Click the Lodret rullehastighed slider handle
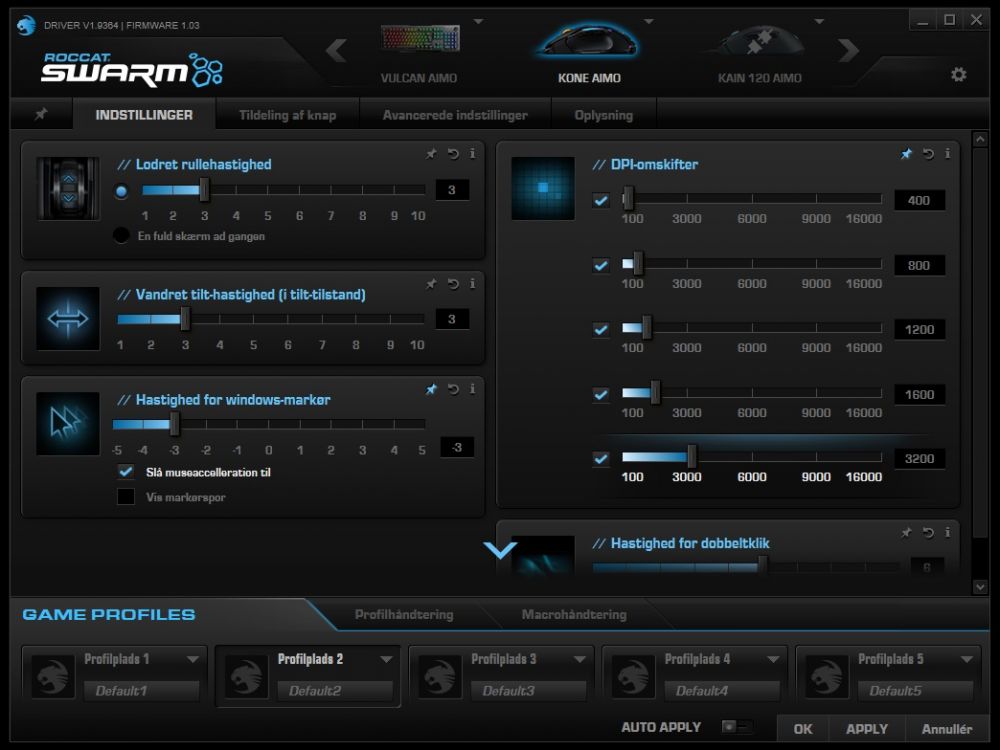Viewport: 1000px width, 750px height. point(204,189)
